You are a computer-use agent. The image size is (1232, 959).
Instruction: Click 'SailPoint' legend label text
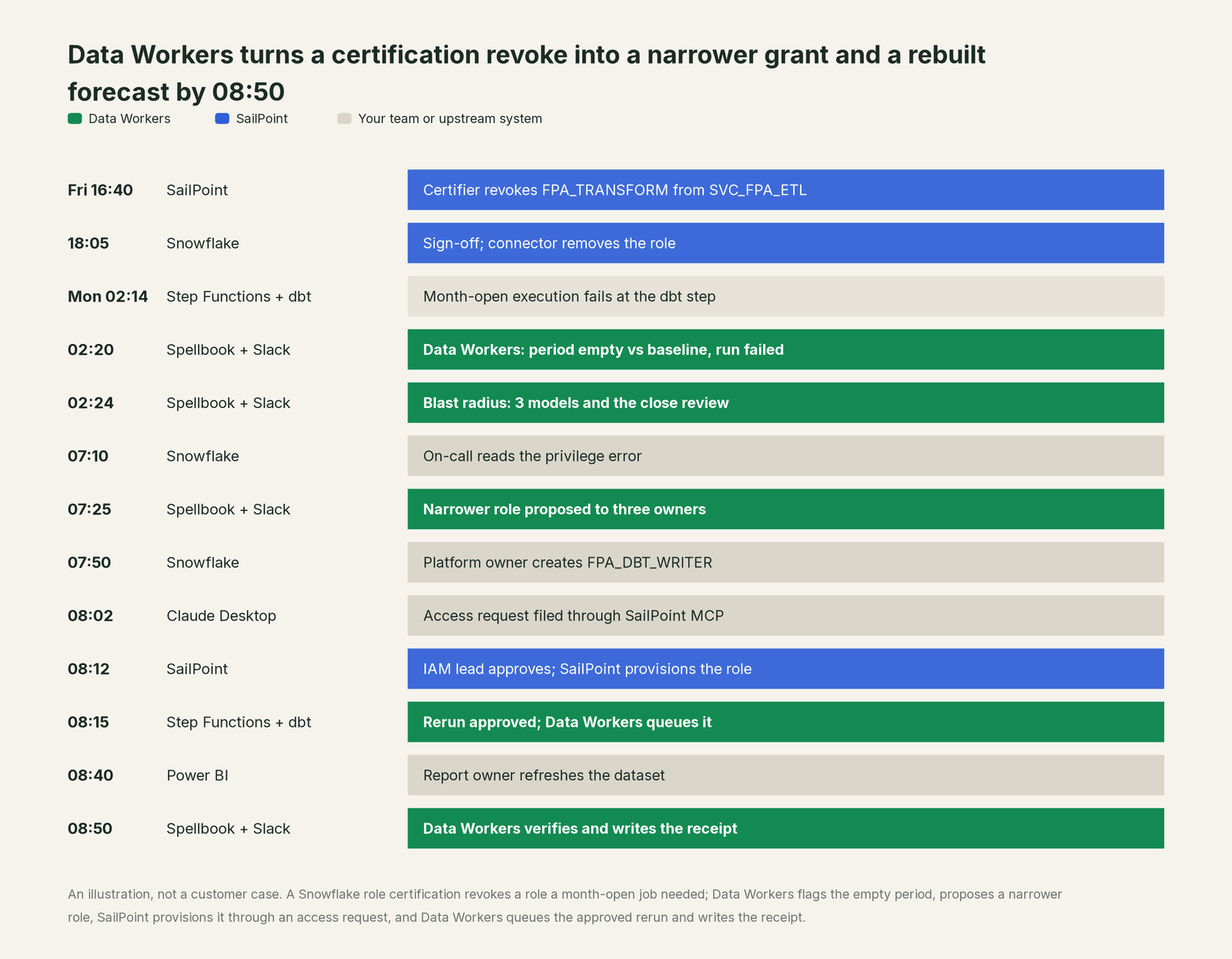pos(262,119)
